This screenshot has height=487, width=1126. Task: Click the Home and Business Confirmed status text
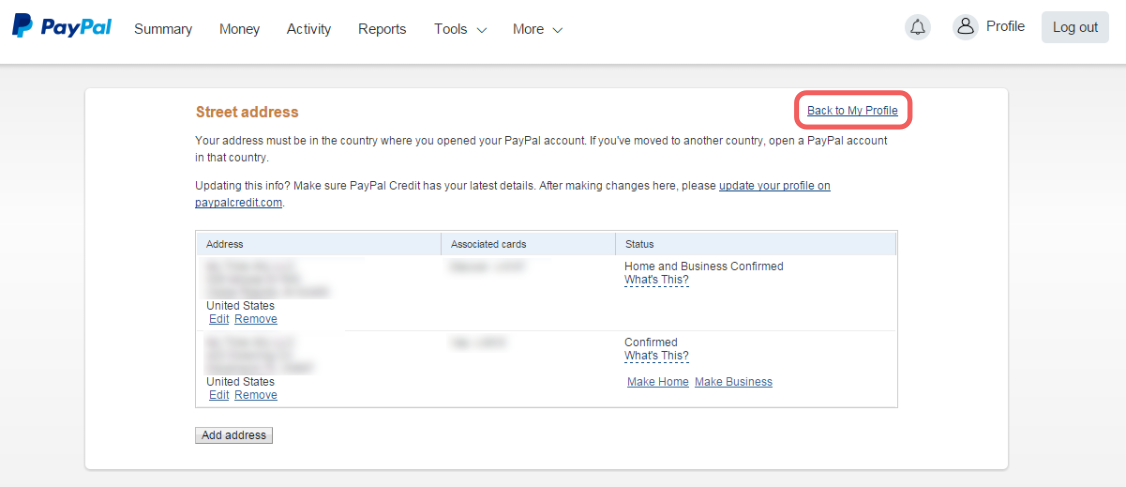pos(704,266)
